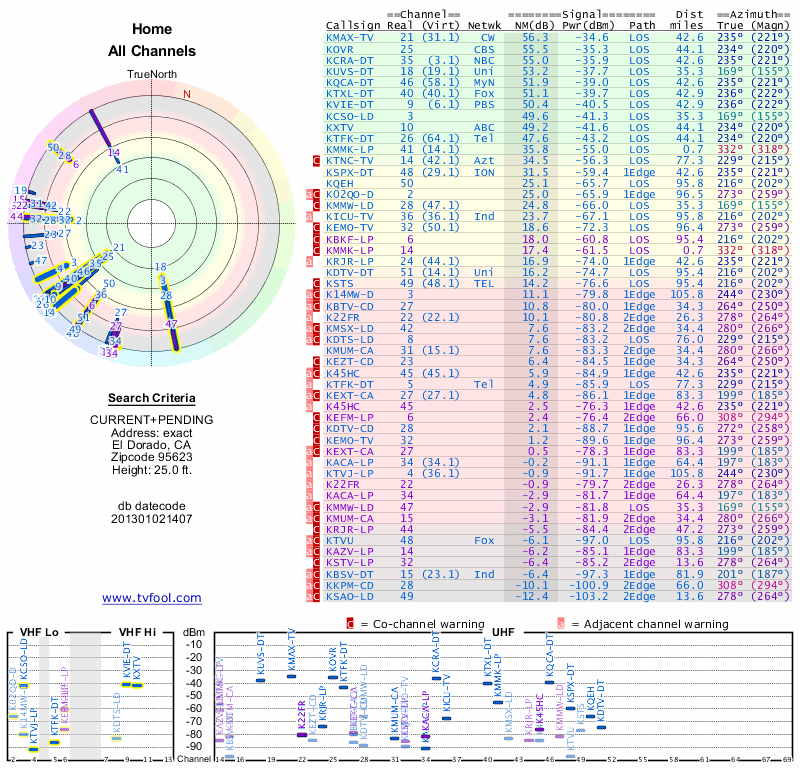This screenshot has width=800, height=768.
Task: Select the KUVS-DT callsign in the table
Action: click(350, 71)
